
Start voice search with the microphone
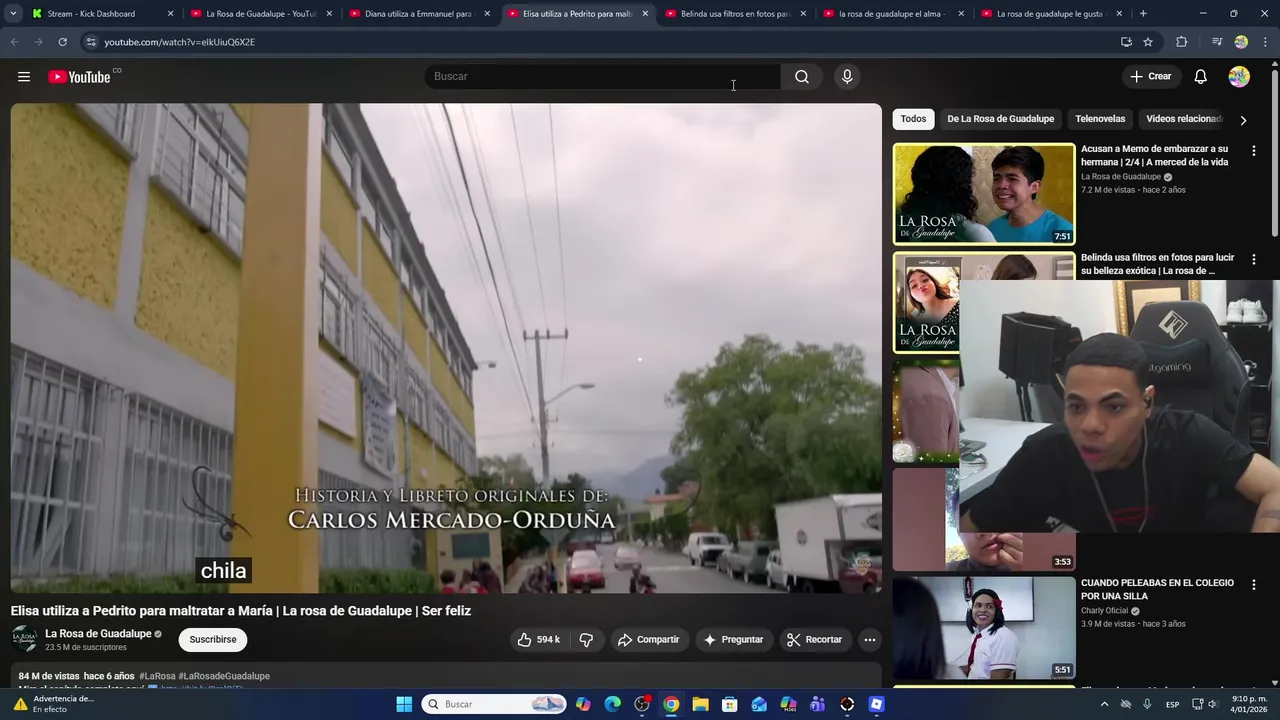pyautogui.click(x=847, y=77)
